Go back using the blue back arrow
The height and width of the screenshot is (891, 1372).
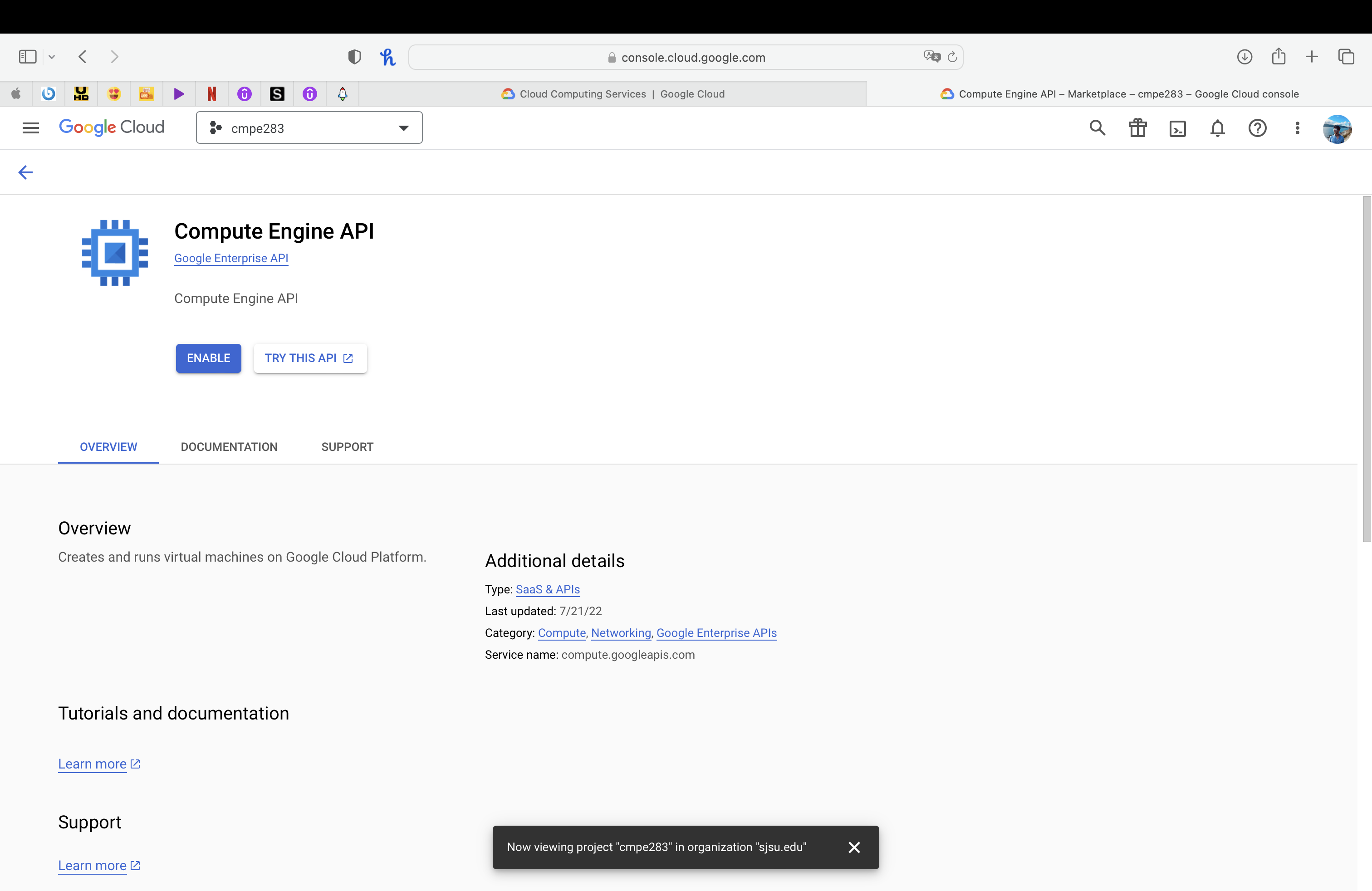[x=25, y=172]
